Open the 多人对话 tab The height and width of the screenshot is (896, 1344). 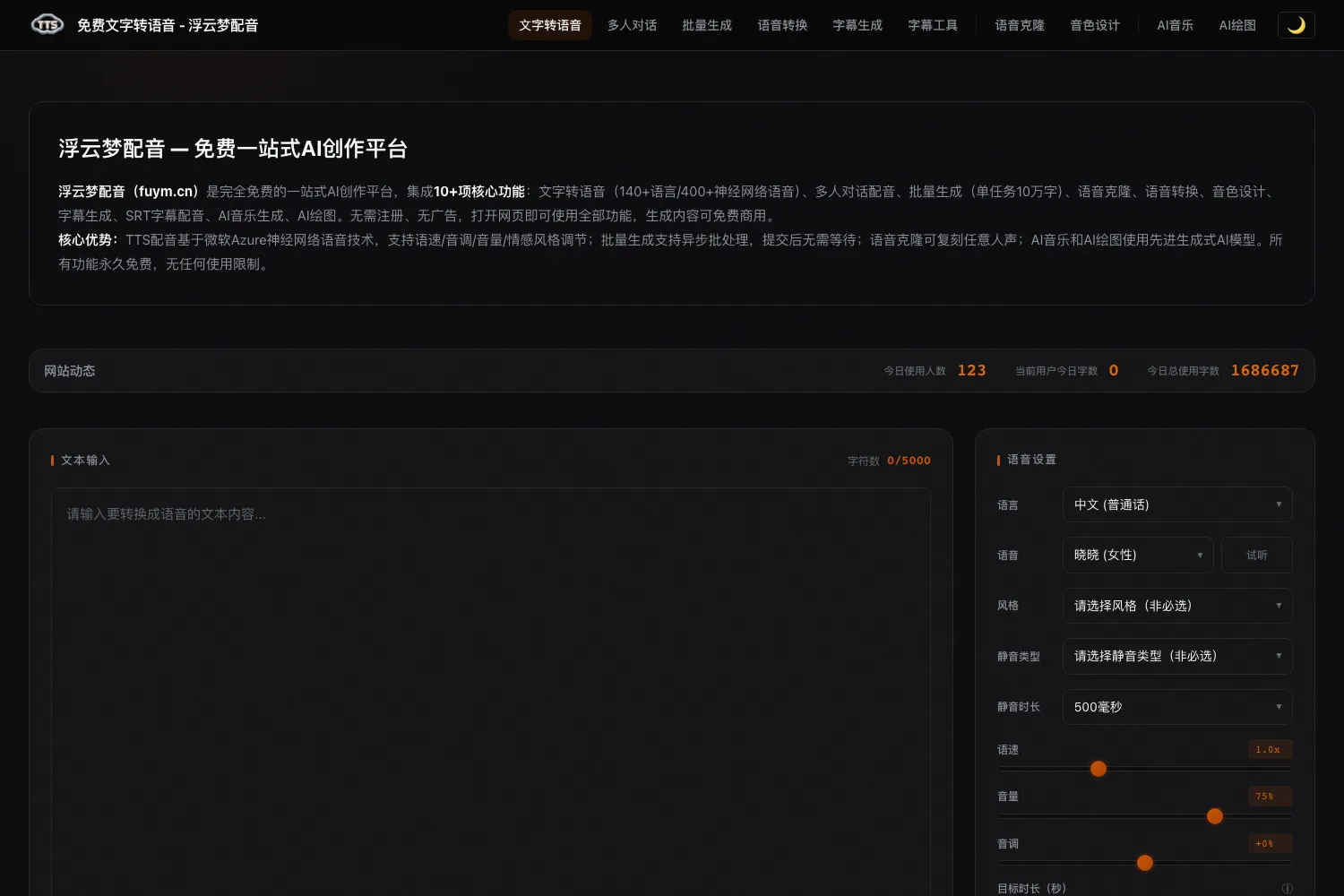point(632,25)
